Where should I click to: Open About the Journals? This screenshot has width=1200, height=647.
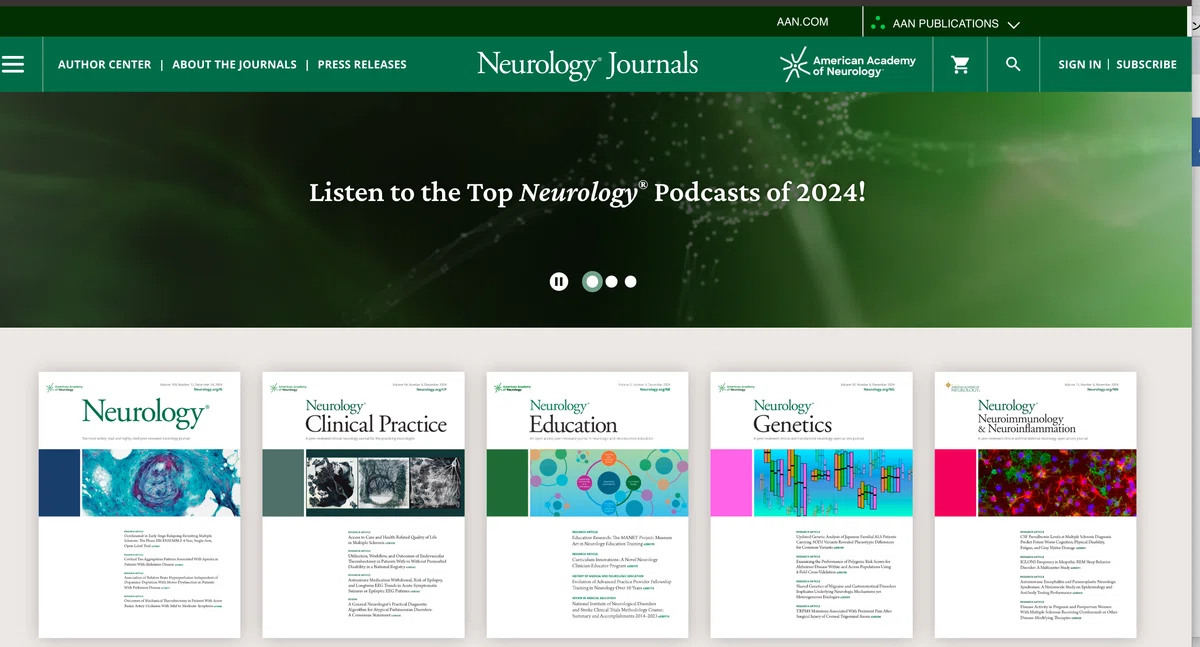(x=234, y=64)
